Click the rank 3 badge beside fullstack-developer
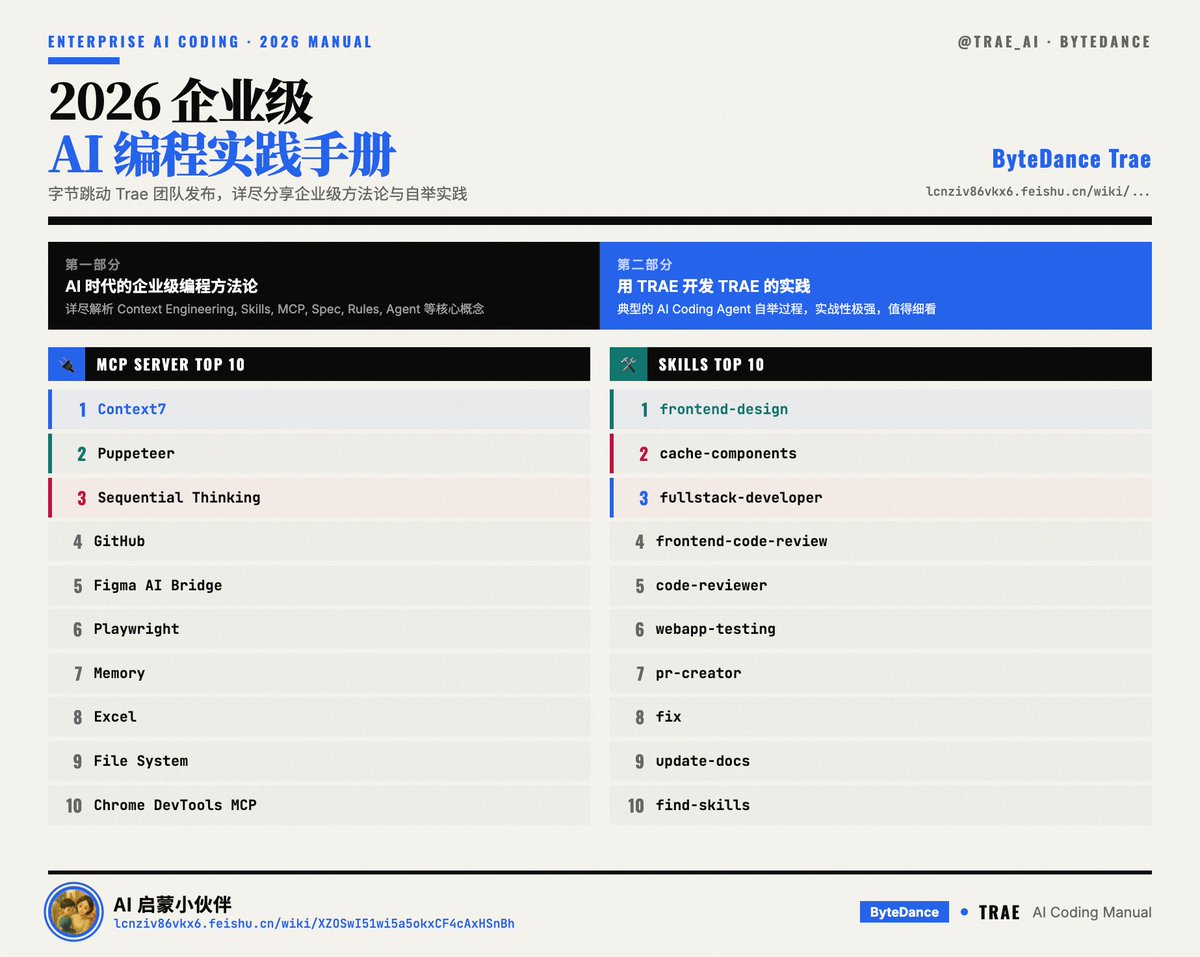 (641, 497)
